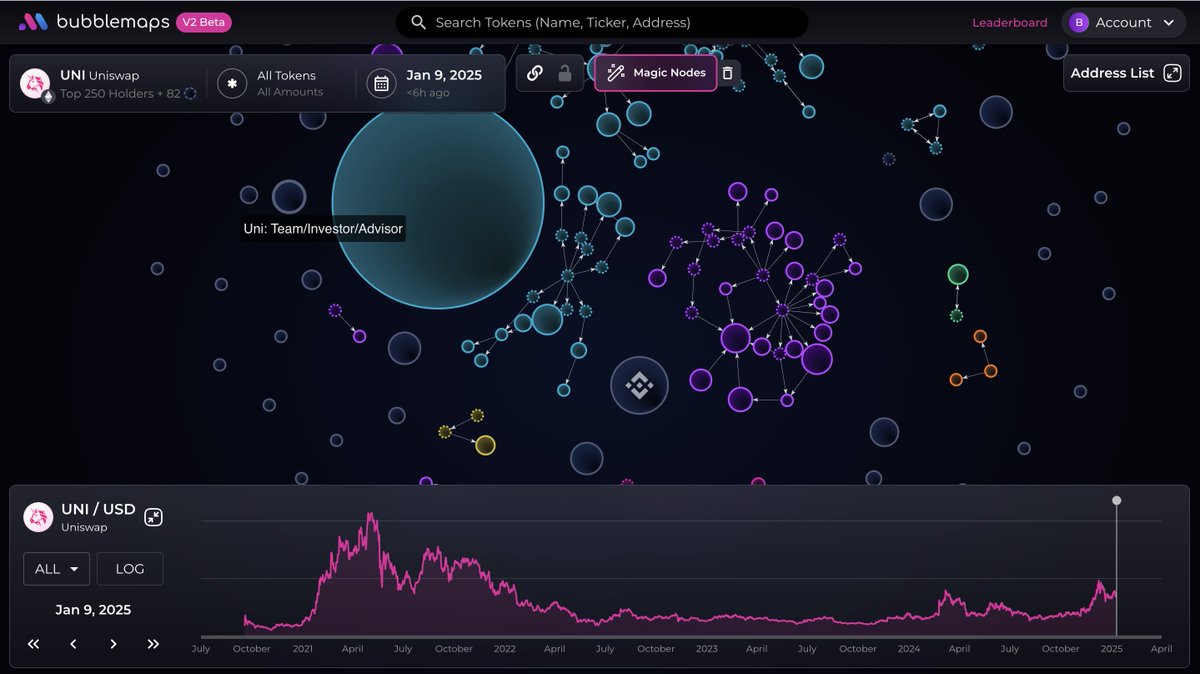The height and width of the screenshot is (674, 1200).
Task: Activate the Magic Nodes button
Action: (x=656, y=73)
